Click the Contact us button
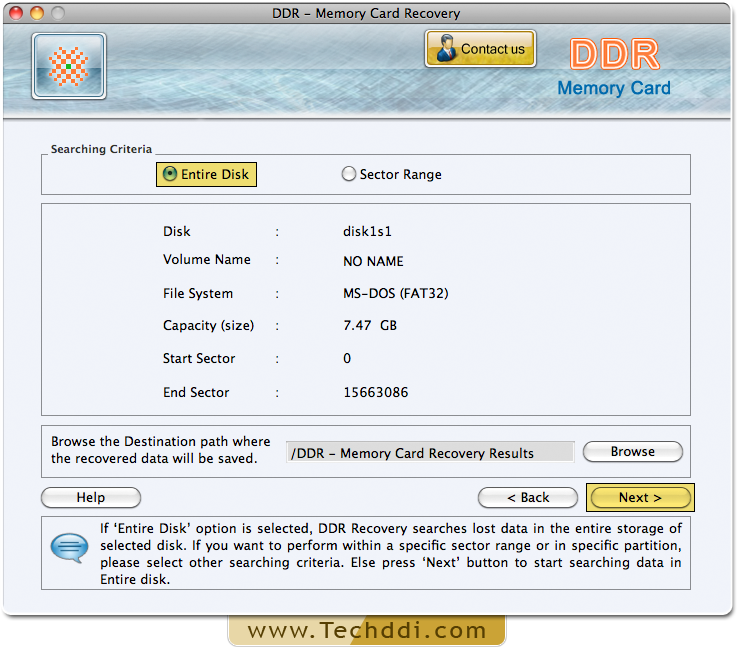 pos(480,49)
